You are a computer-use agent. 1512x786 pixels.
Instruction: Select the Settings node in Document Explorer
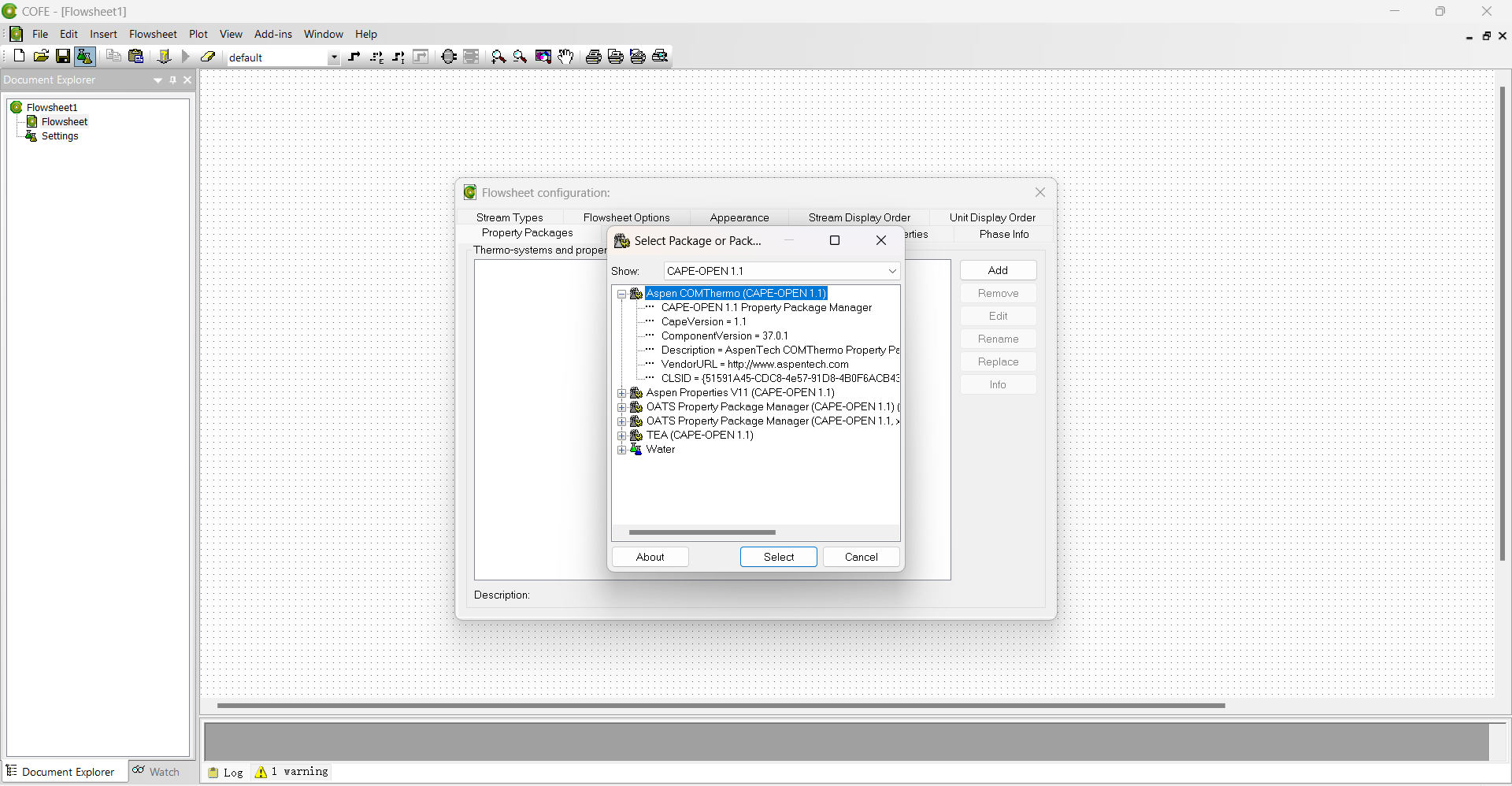coord(60,136)
